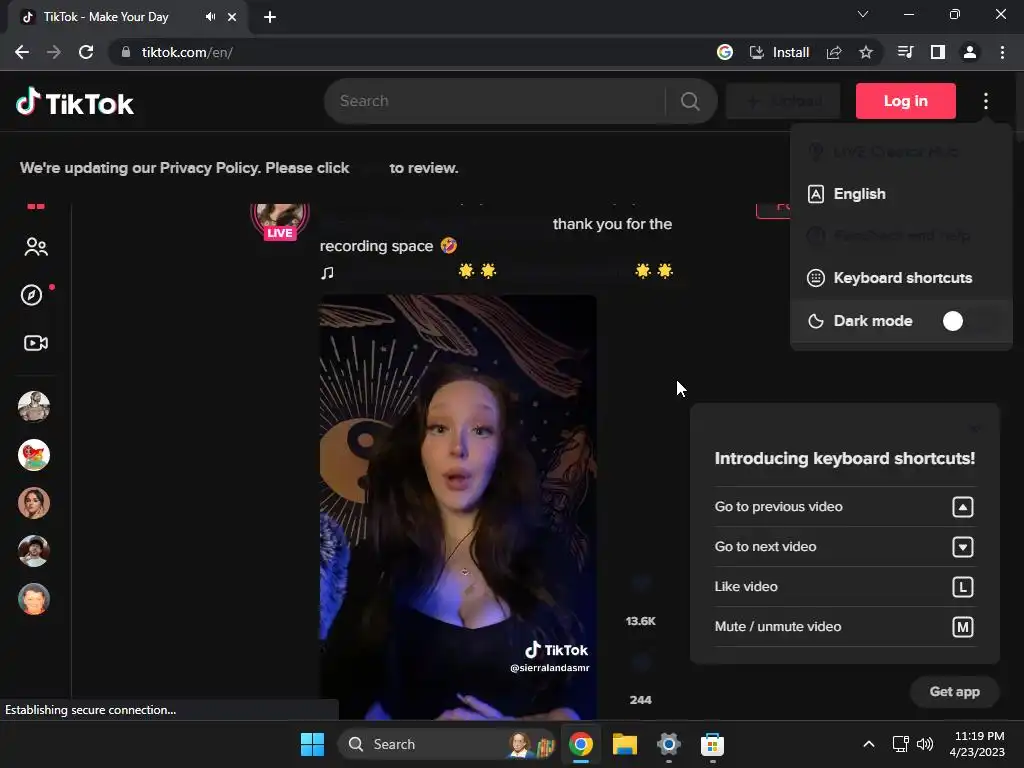The width and height of the screenshot is (1024, 768).
Task: Open the Chrome profile icon
Action: point(970,52)
